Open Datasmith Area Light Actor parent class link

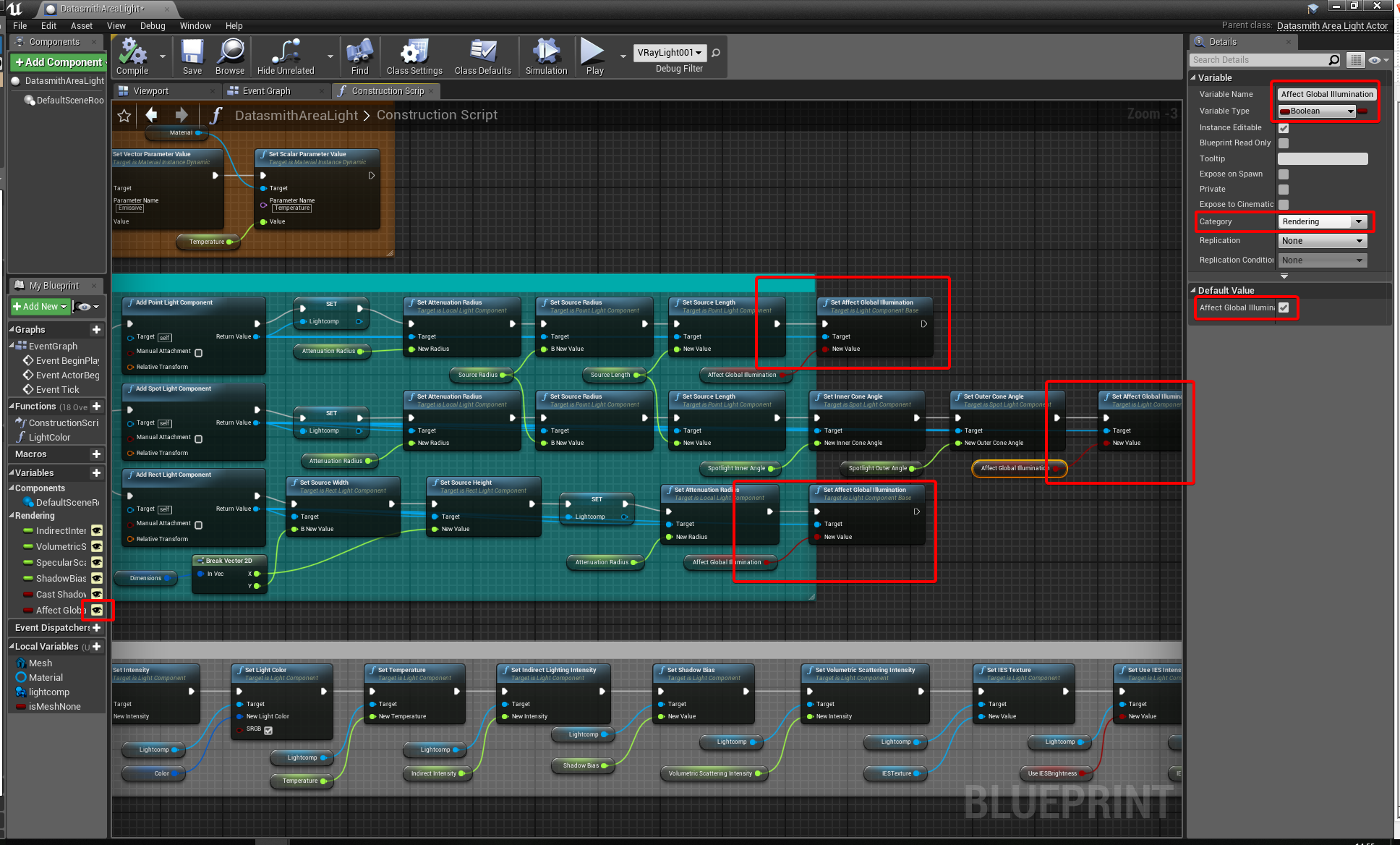(1332, 25)
